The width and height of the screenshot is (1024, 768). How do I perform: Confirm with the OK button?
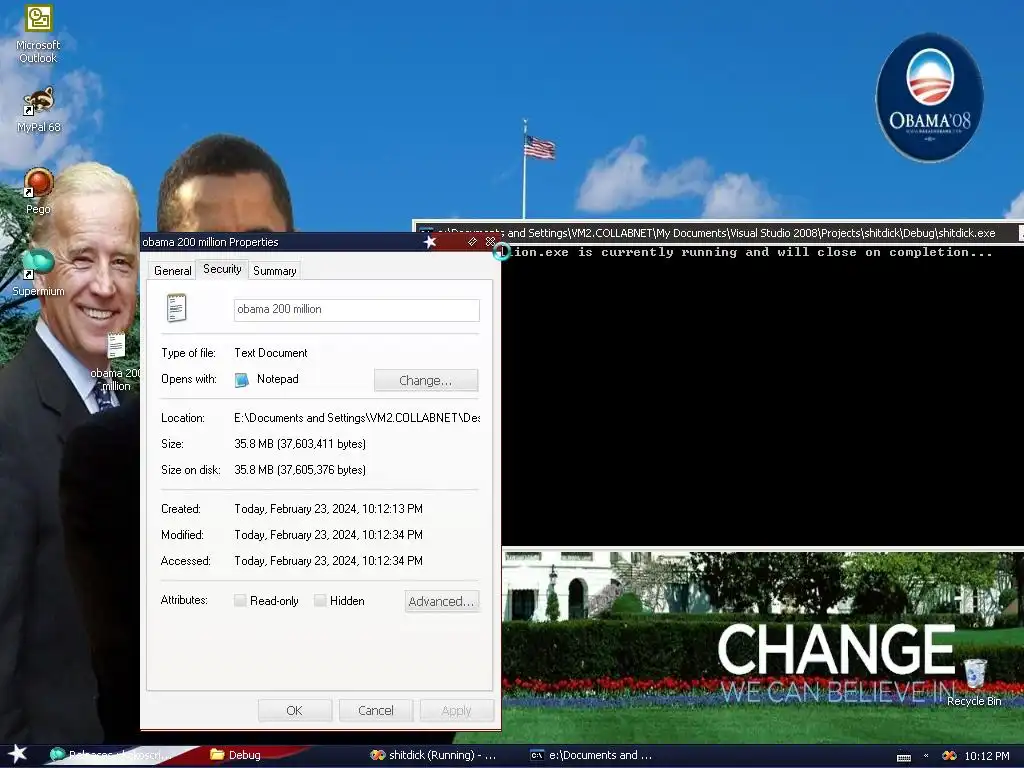click(295, 711)
